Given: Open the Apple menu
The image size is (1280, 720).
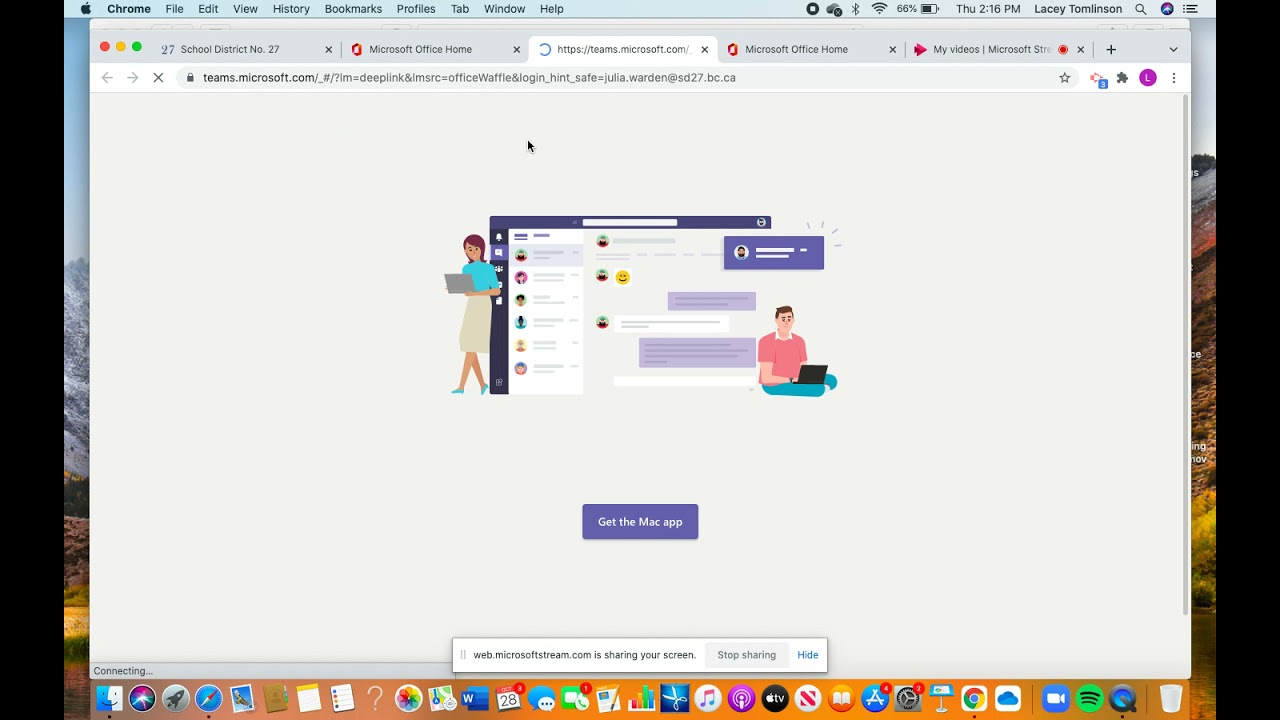Looking at the screenshot, I should coord(86,9).
